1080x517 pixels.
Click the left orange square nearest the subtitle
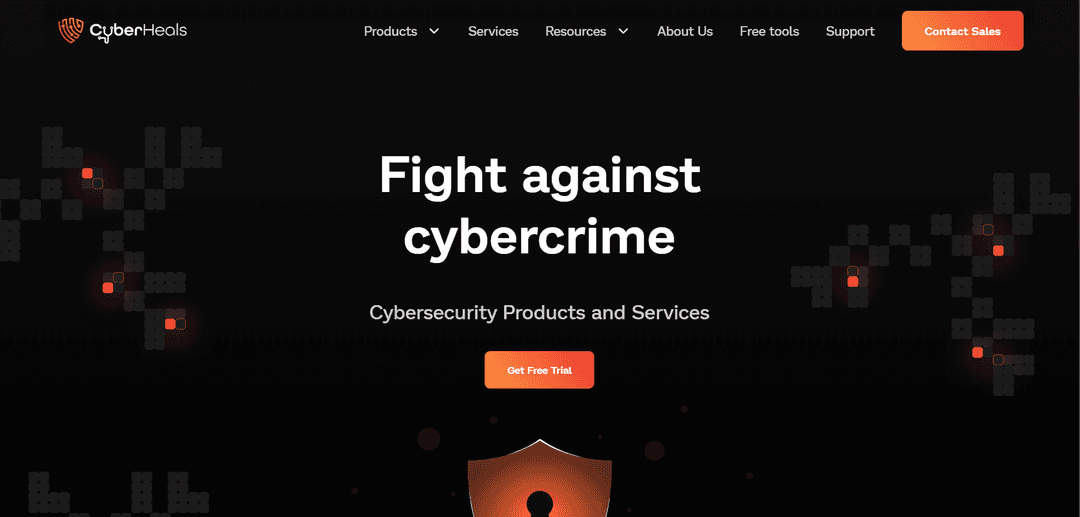169,324
